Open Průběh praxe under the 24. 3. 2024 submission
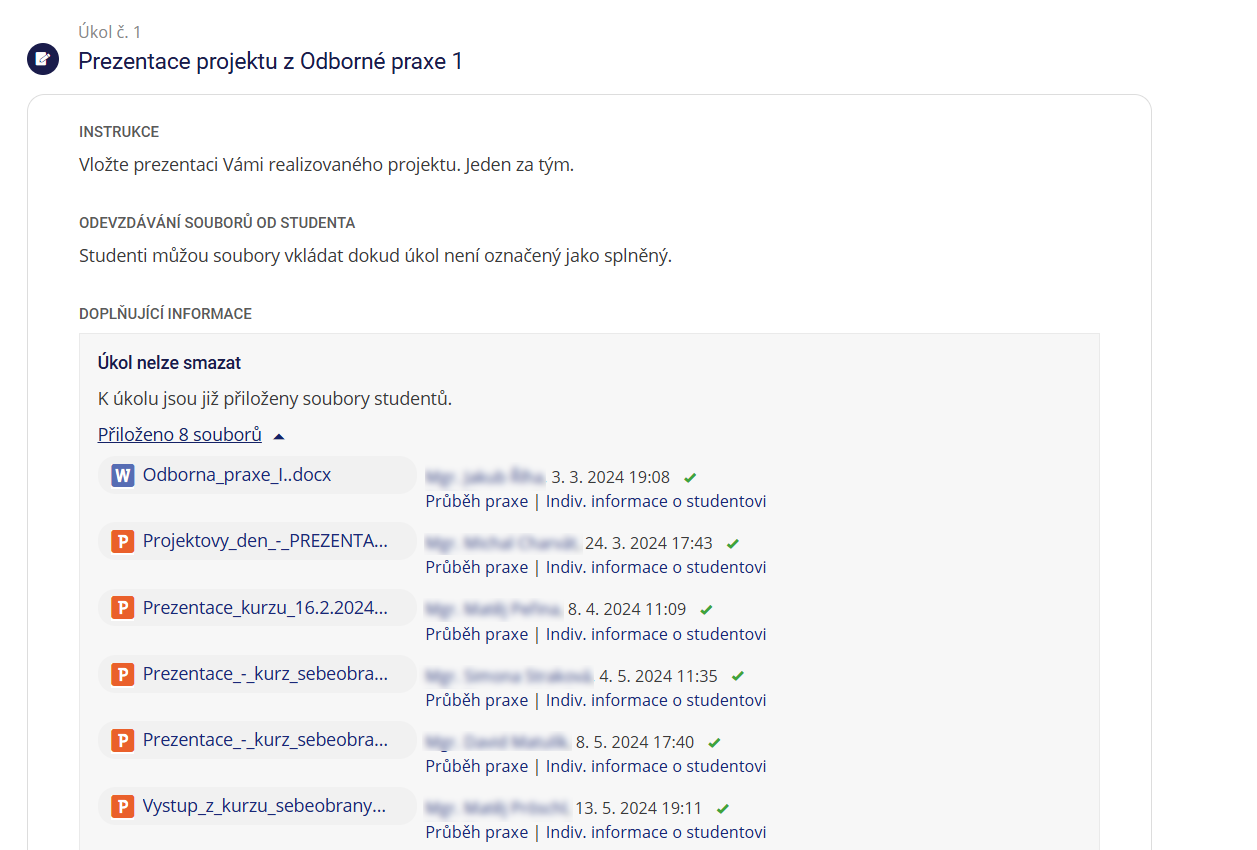Image resolution: width=1257 pixels, height=850 pixels. 476,567
